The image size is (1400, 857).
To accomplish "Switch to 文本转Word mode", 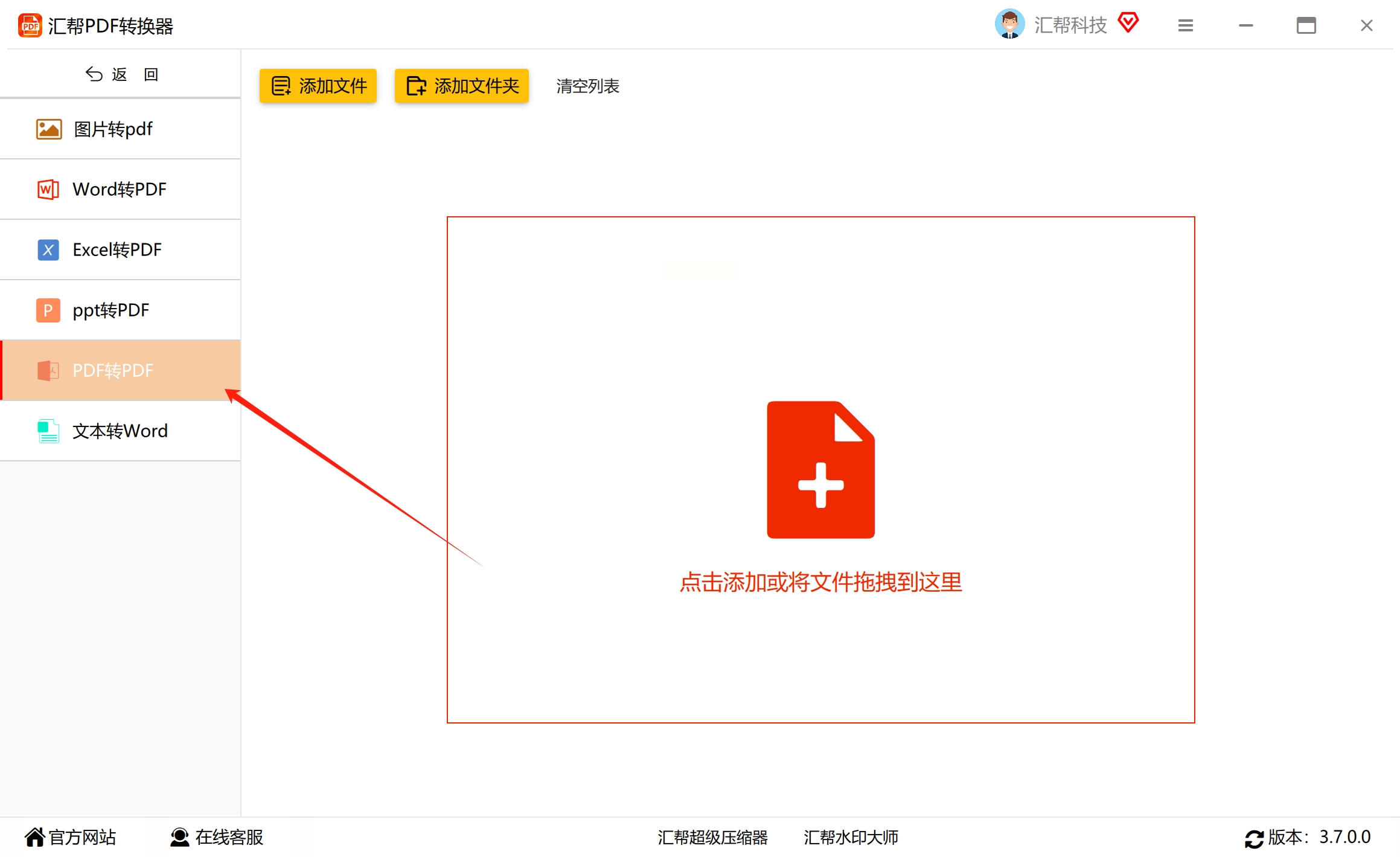I will 120,431.
